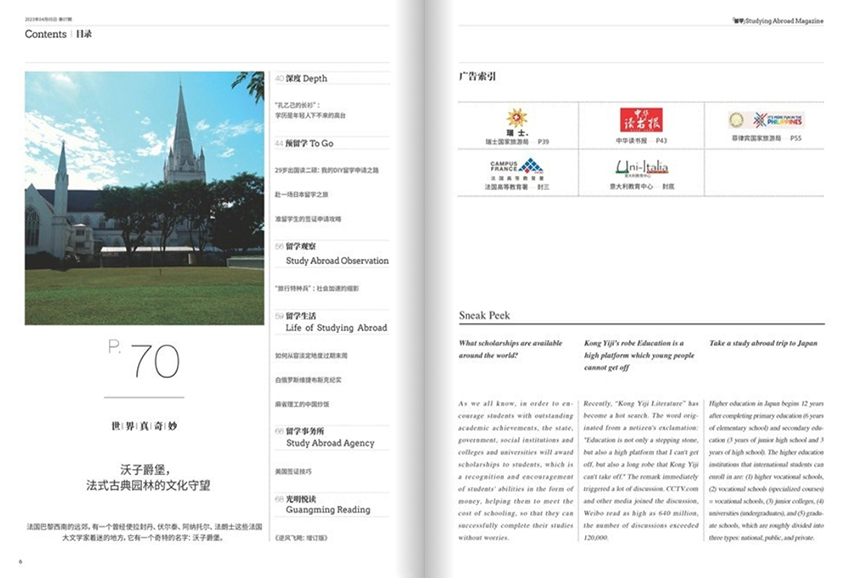This screenshot has height=578, width=850.
Task: Click the Sneak Peek heading
Action: 484,315
